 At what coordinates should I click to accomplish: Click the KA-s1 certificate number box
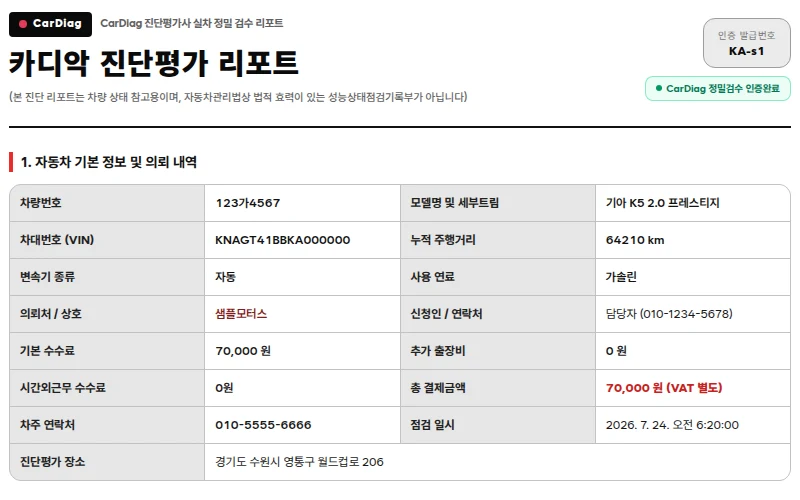pyautogui.click(x=746, y=43)
